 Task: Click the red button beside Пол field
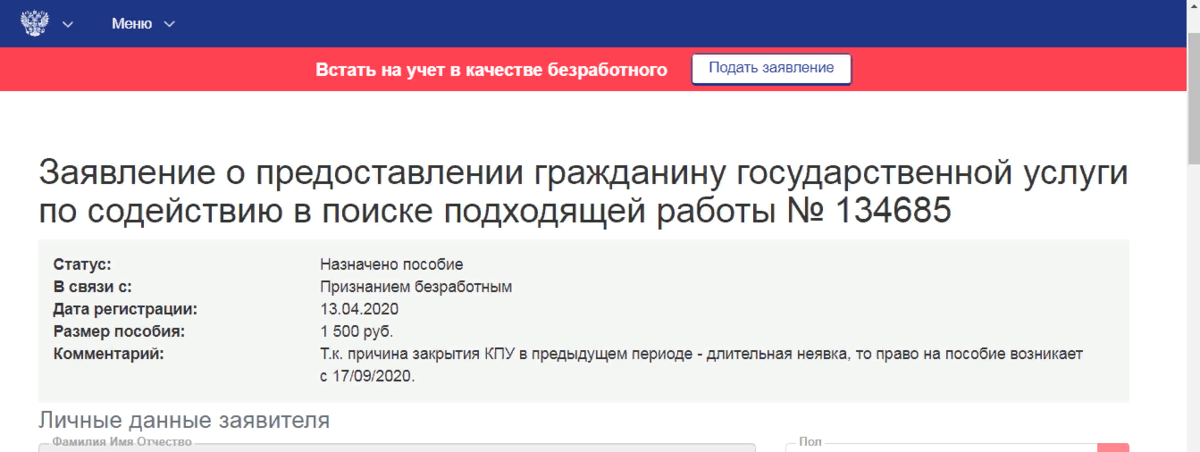tap(1113, 447)
